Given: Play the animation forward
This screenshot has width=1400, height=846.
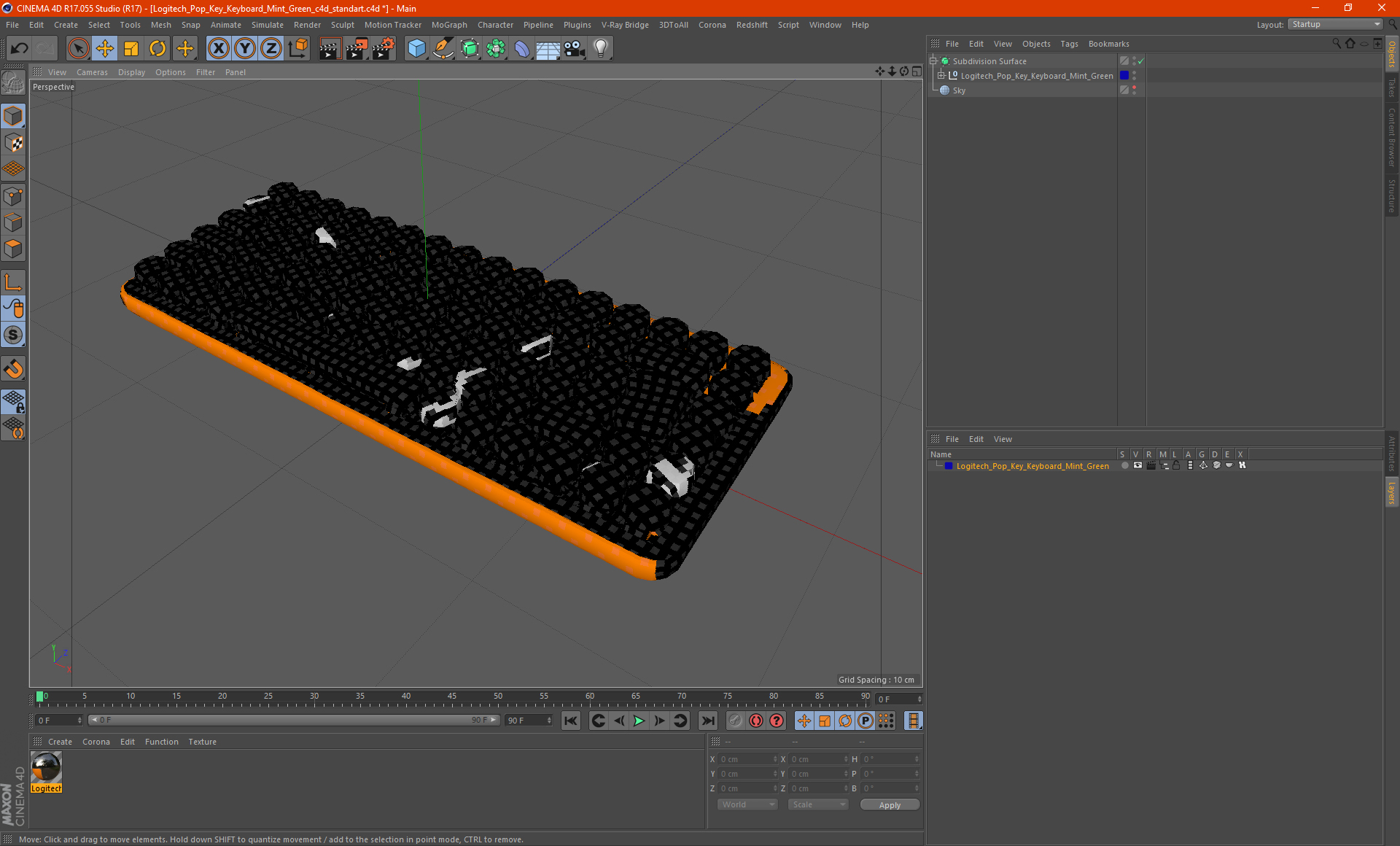Looking at the screenshot, I should (x=639, y=721).
